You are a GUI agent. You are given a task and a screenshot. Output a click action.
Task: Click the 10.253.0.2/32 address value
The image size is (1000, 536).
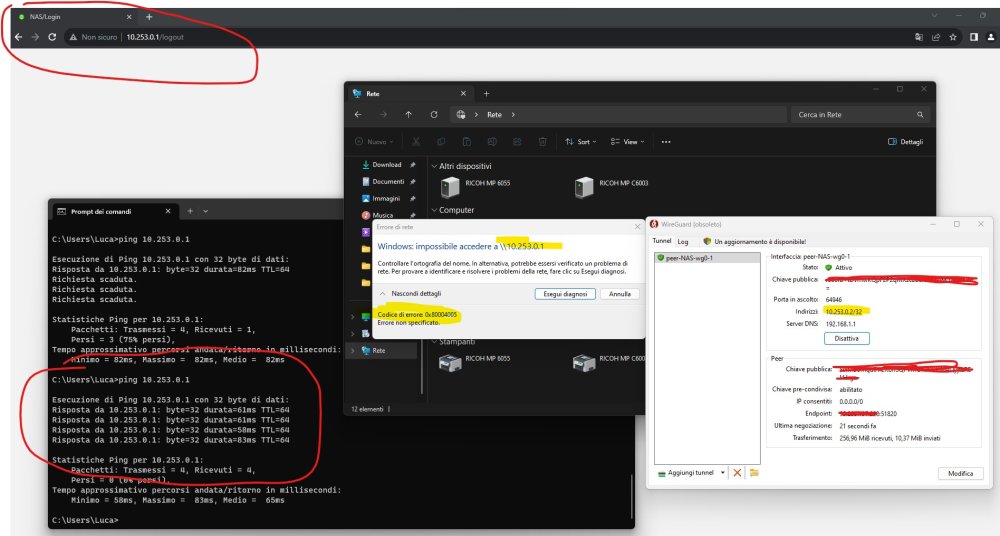pyautogui.click(x=843, y=311)
